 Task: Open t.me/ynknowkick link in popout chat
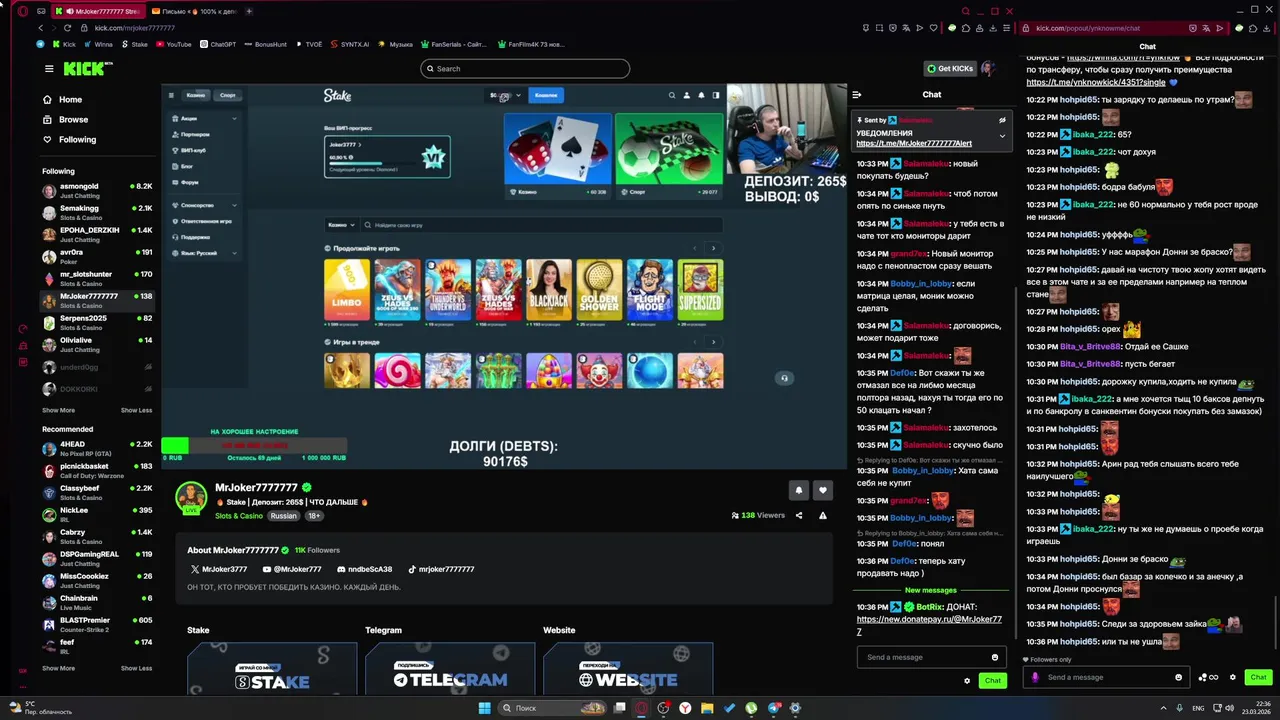coord(1095,82)
